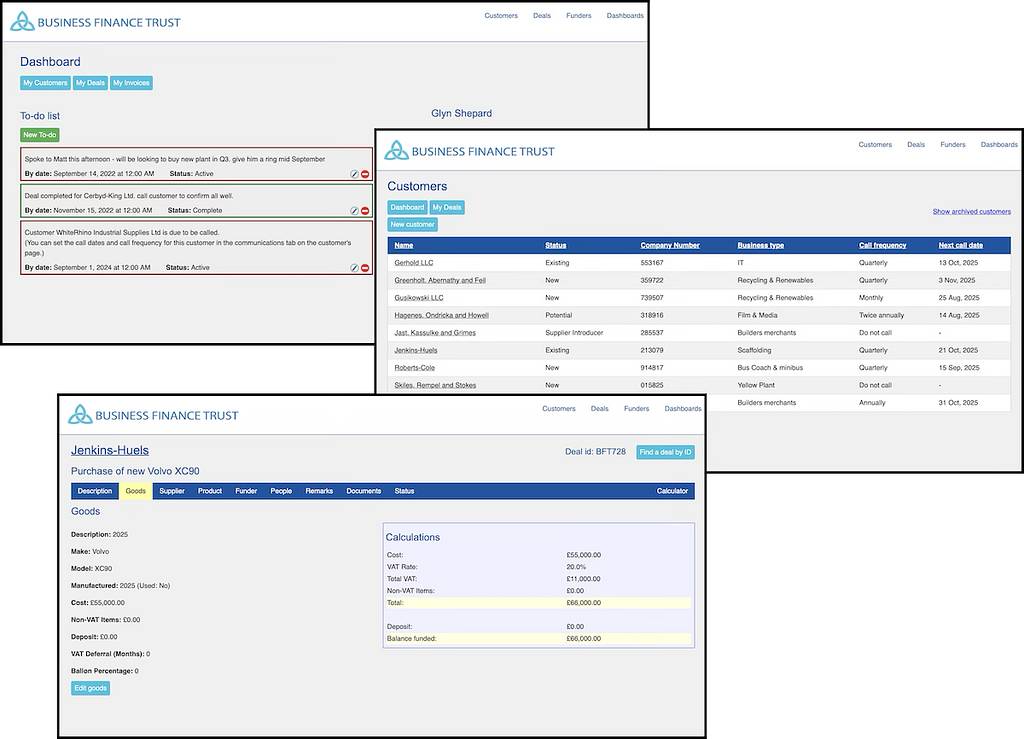The image size is (1024, 739).
Task: Open the Gerhold LLC customer record
Action: pos(414,263)
